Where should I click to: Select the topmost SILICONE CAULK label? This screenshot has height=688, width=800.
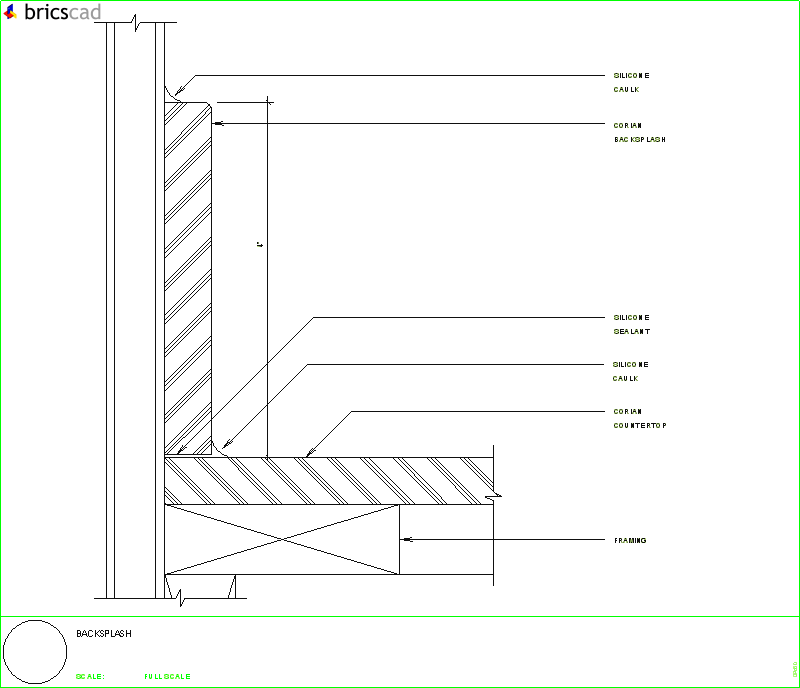point(632,82)
